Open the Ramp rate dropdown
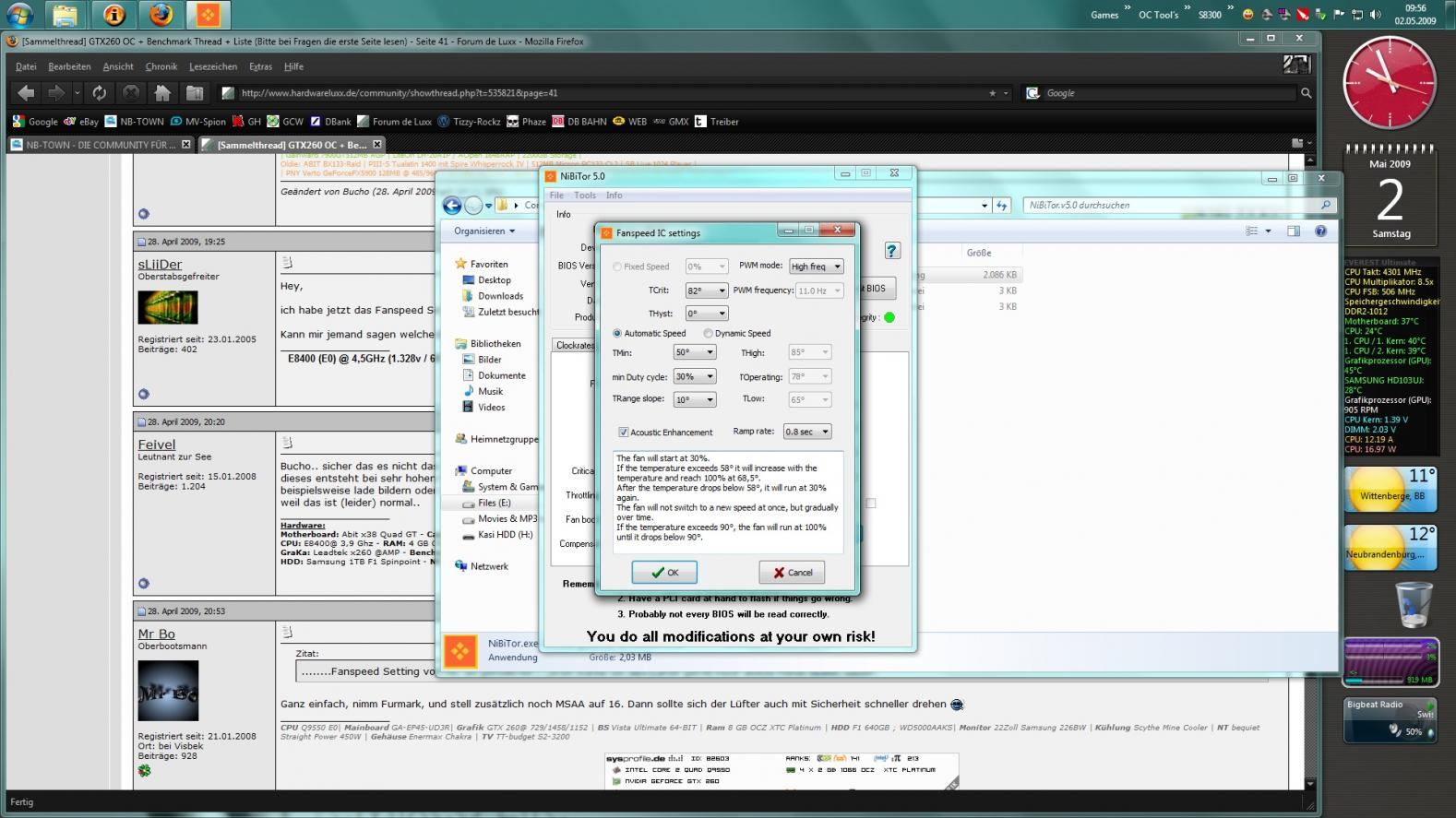The height and width of the screenshot is (818, 1456). coord(806,432)
